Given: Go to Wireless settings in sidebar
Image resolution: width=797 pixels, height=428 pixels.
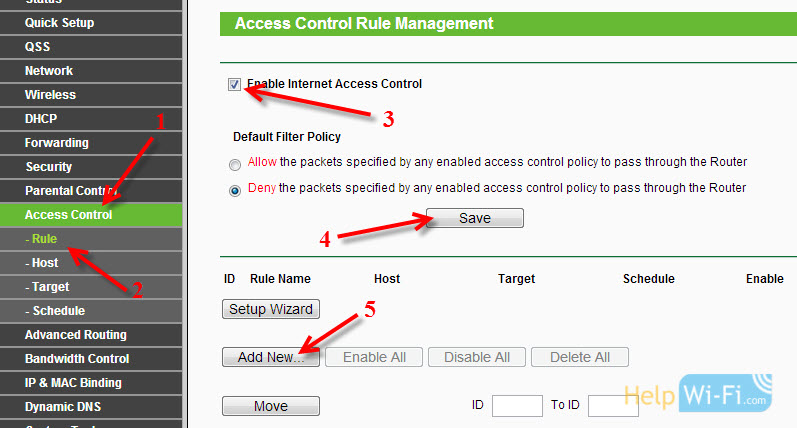Looking at the screenshot, I should (91, 95).
